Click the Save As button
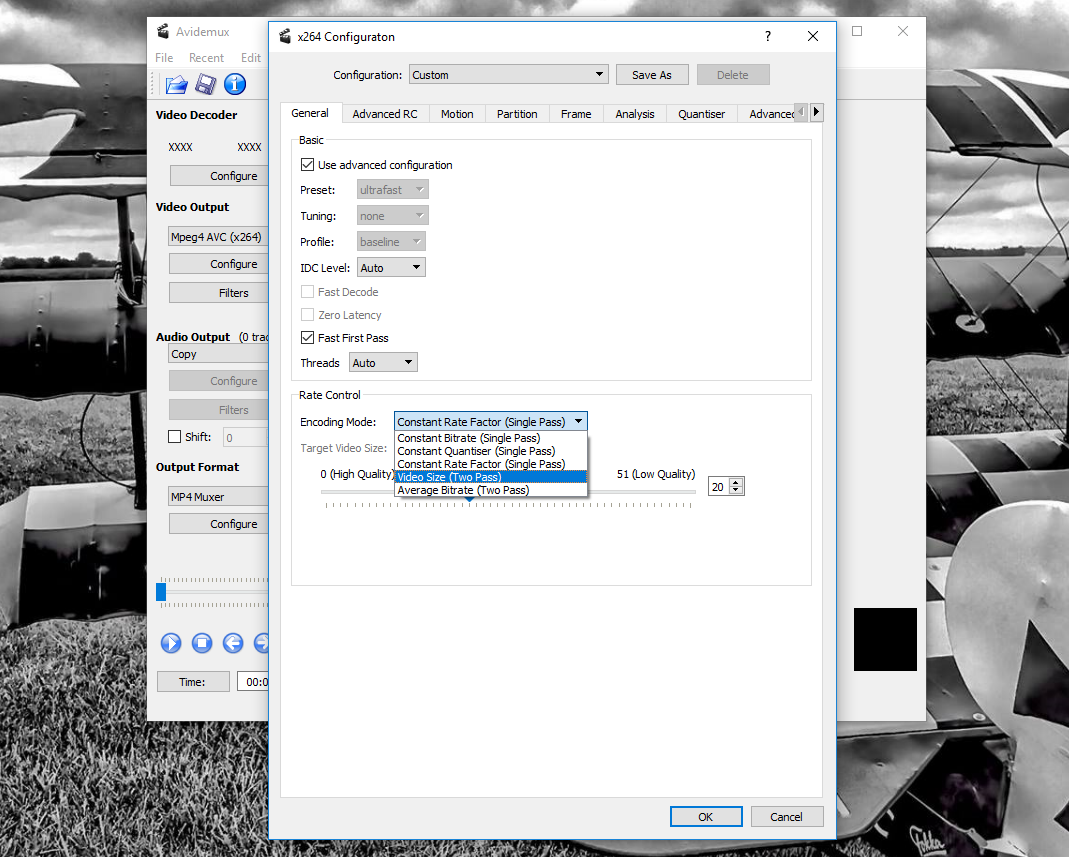Image resolution: width=1069 pixels, height=857 pixels. coord(652,75)
